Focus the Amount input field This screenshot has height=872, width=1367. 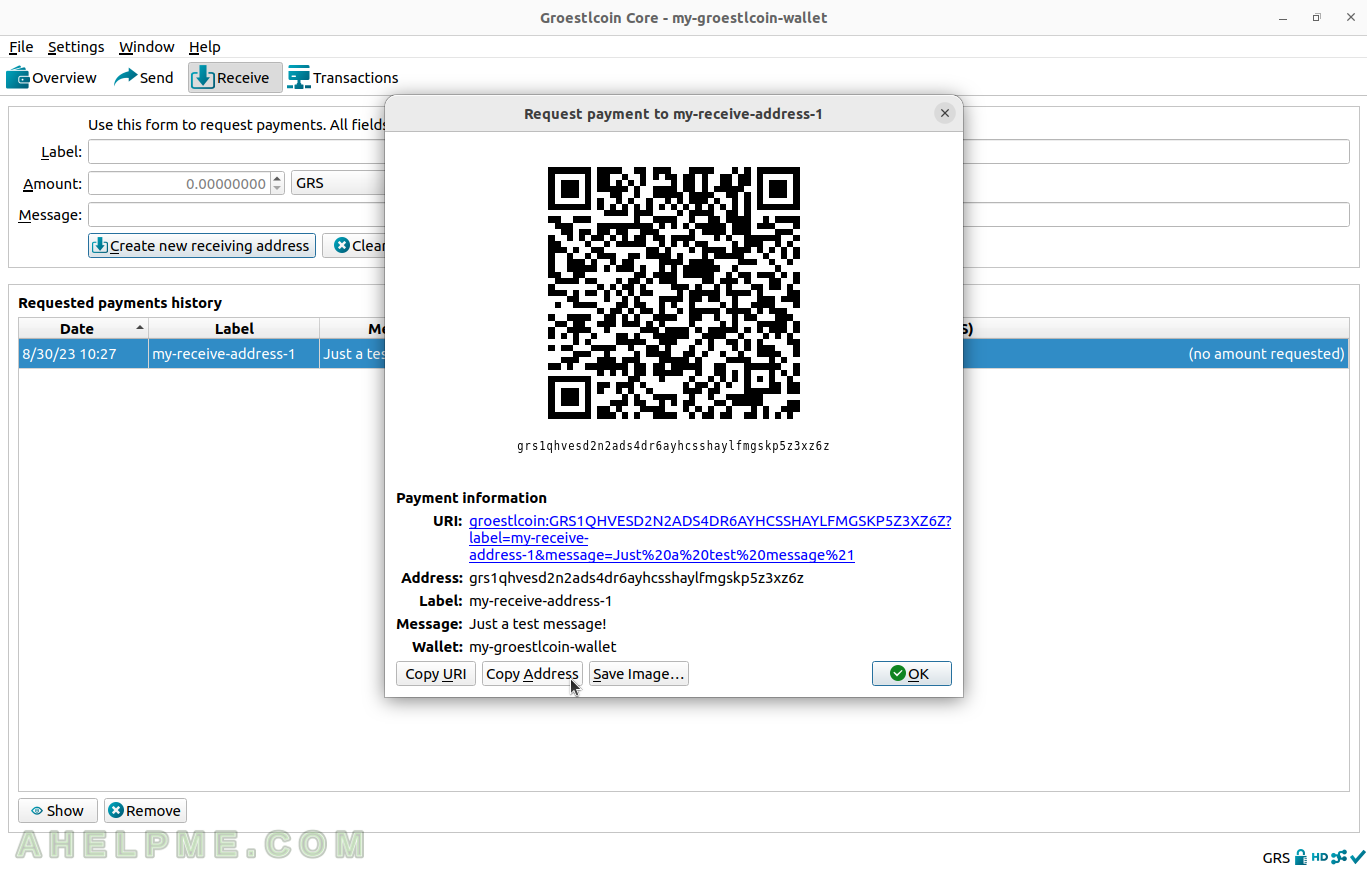pyautogui.click(x=179, y=184)
